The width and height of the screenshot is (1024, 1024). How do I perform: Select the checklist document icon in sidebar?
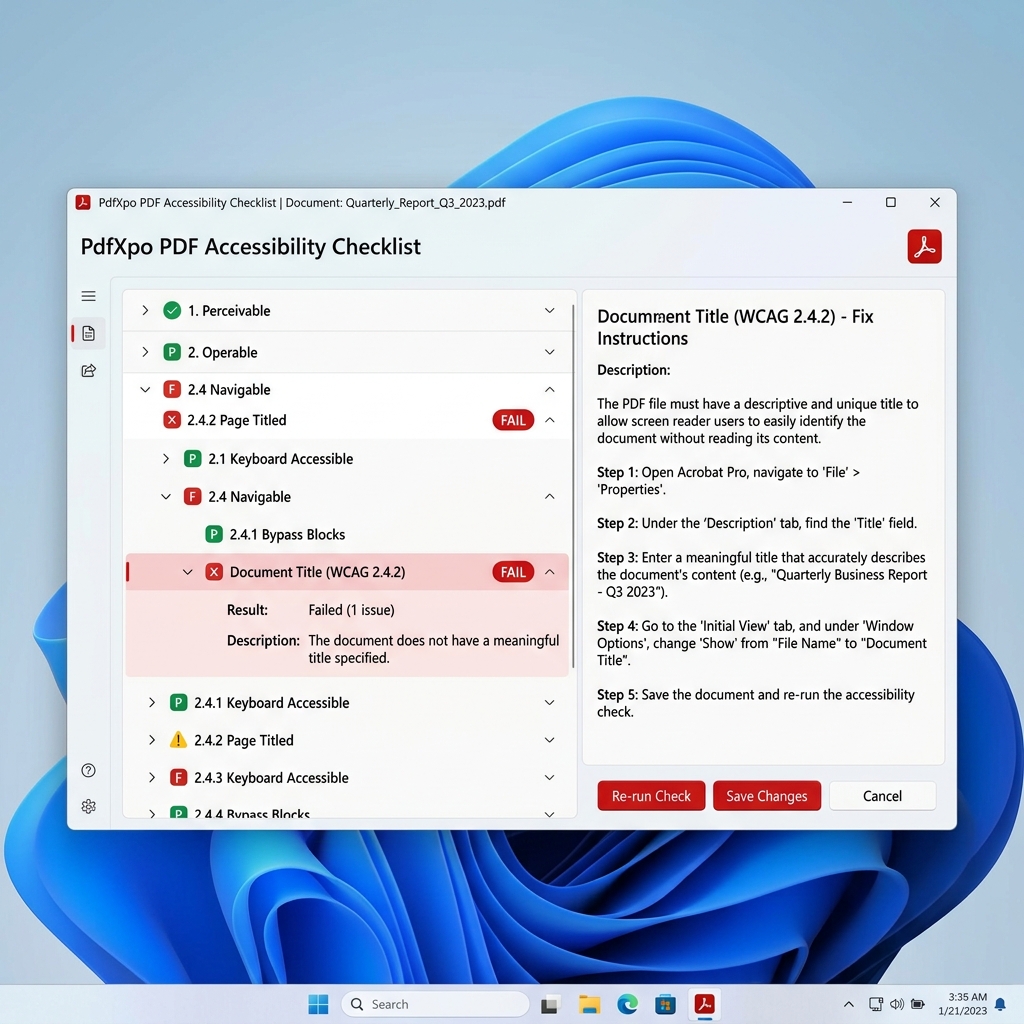(x=88, y=333)
